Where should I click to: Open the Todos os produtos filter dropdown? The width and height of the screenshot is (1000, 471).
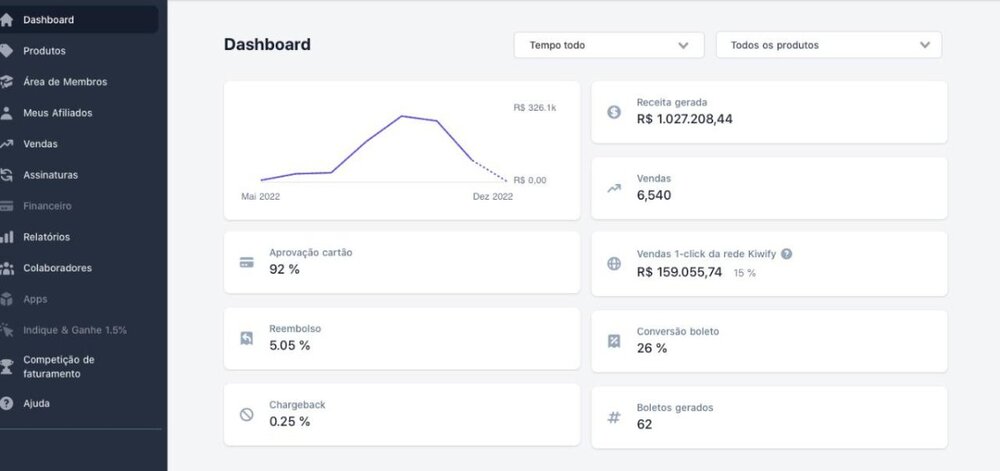828,45
